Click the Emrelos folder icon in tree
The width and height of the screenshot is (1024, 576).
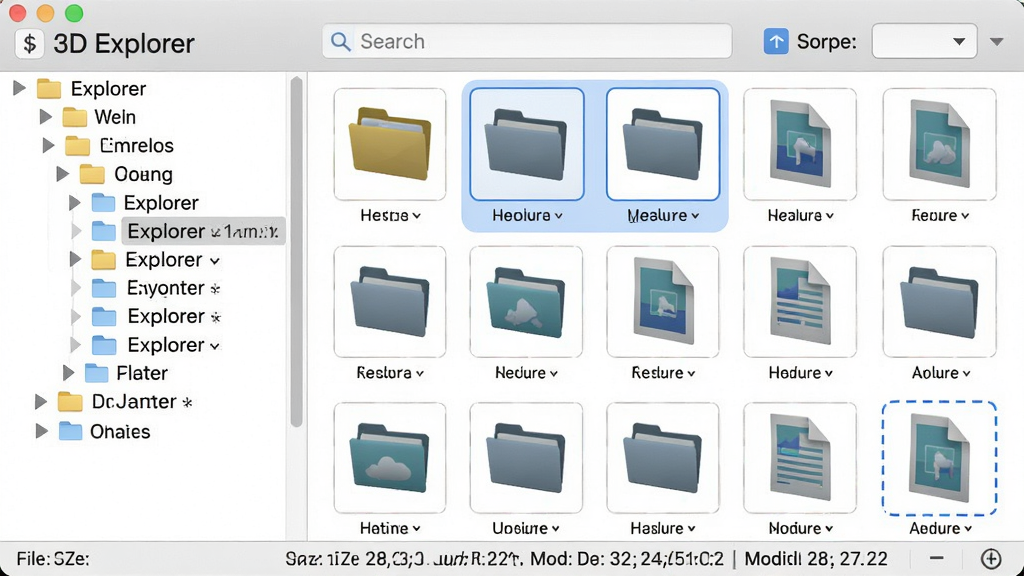pyautogui.click(x=78, y=146)
